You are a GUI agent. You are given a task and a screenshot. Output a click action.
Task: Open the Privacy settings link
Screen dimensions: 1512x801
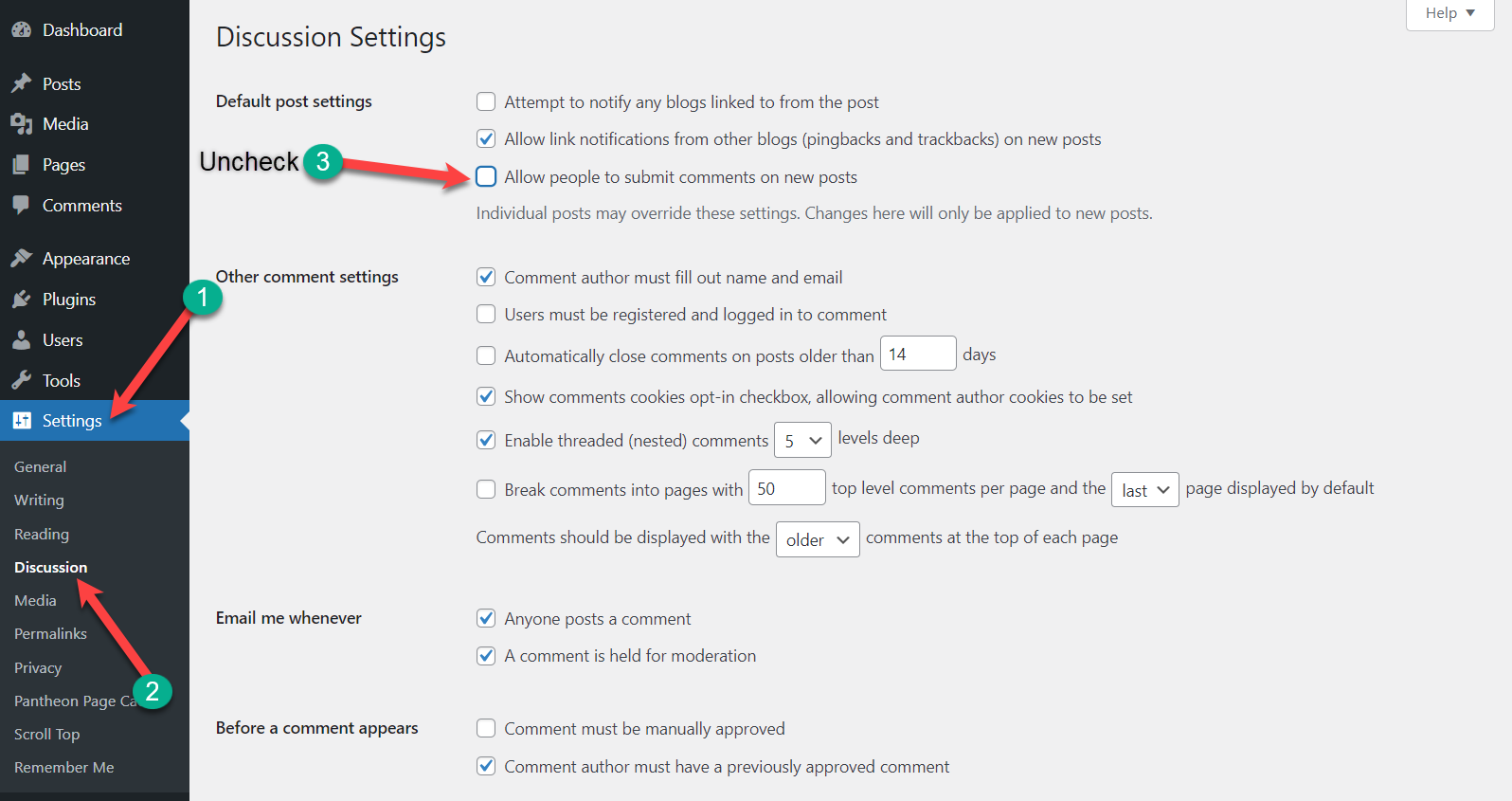38,667
